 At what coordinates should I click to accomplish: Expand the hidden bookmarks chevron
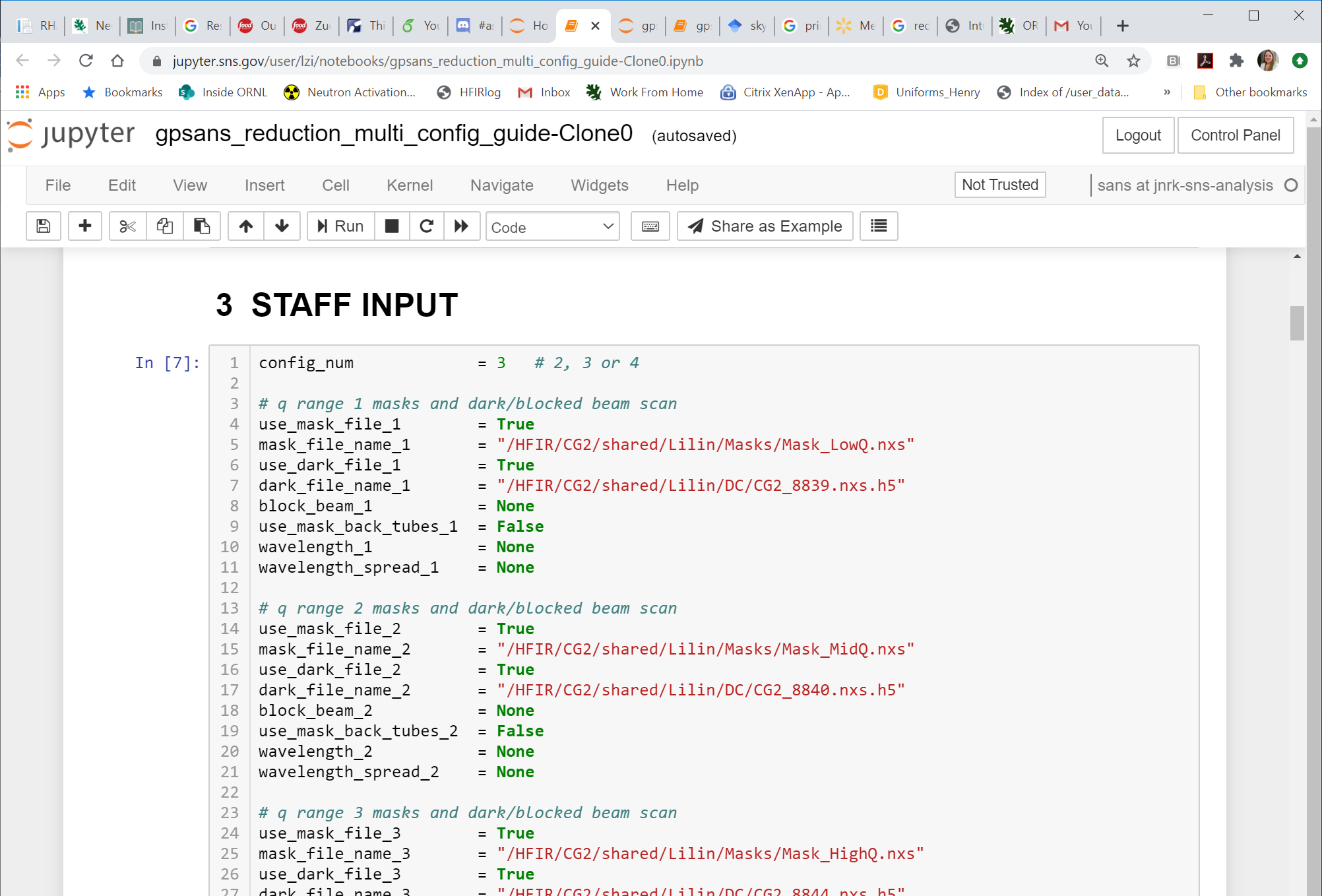pos(1167,92)
